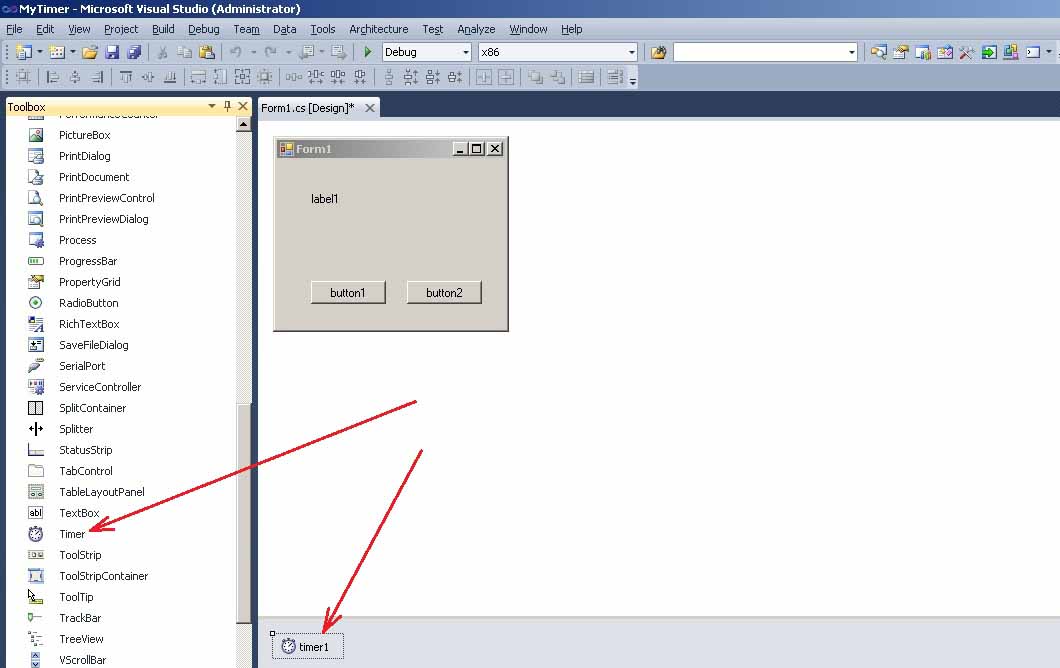Click the Paste toolbar icon
This screenshot has height=668, width=1060.
click(x=208, y=51)
